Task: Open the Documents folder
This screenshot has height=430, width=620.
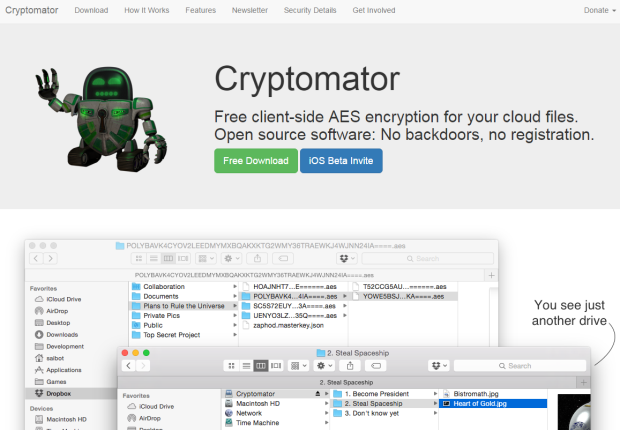Action: tap(184, 296)
